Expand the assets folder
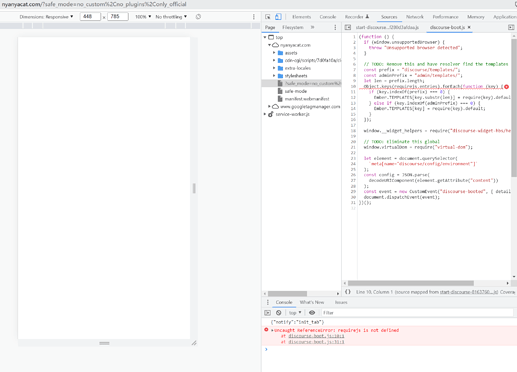The height and width of the screenshot is (372, 517). [274, 53]
